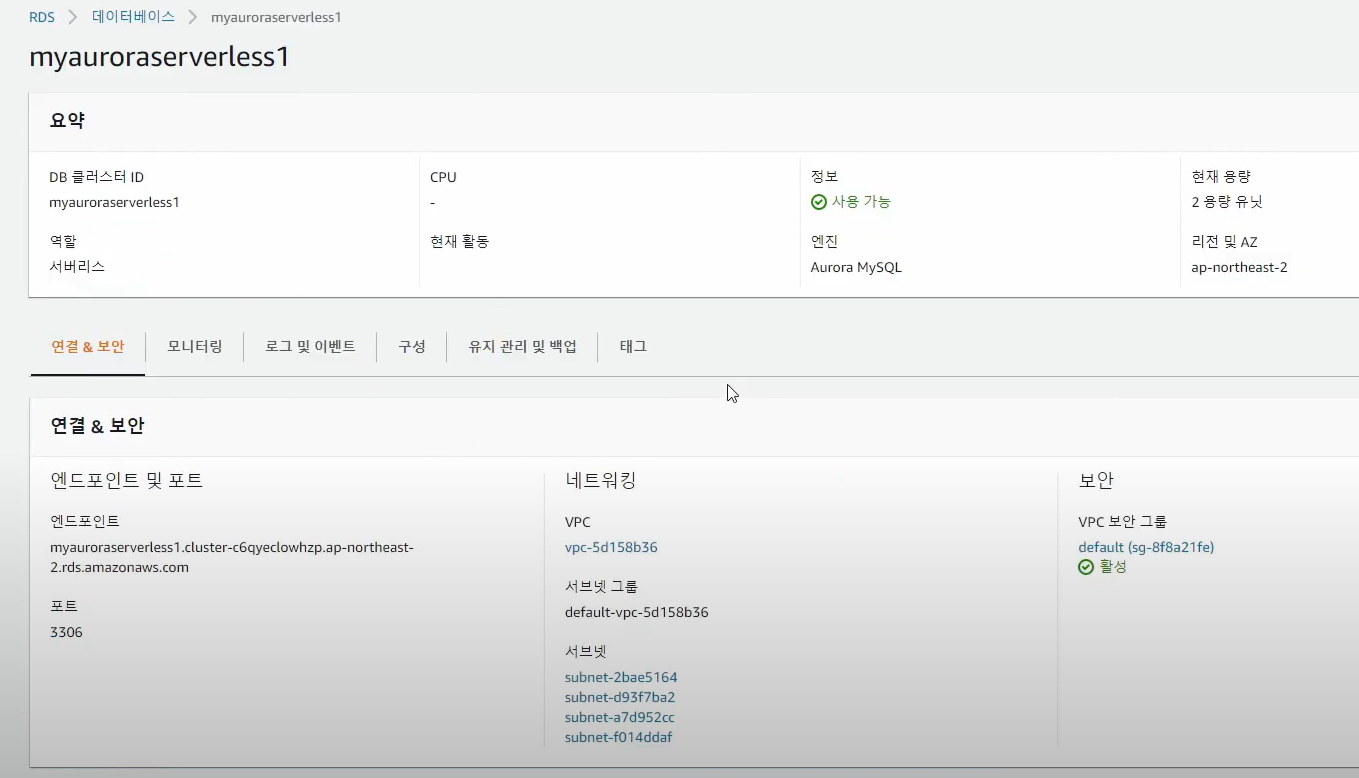This screenshot has height=778, width=1359.
Task: Click the 리전 및 AZ label
Action: [1224, 242]
